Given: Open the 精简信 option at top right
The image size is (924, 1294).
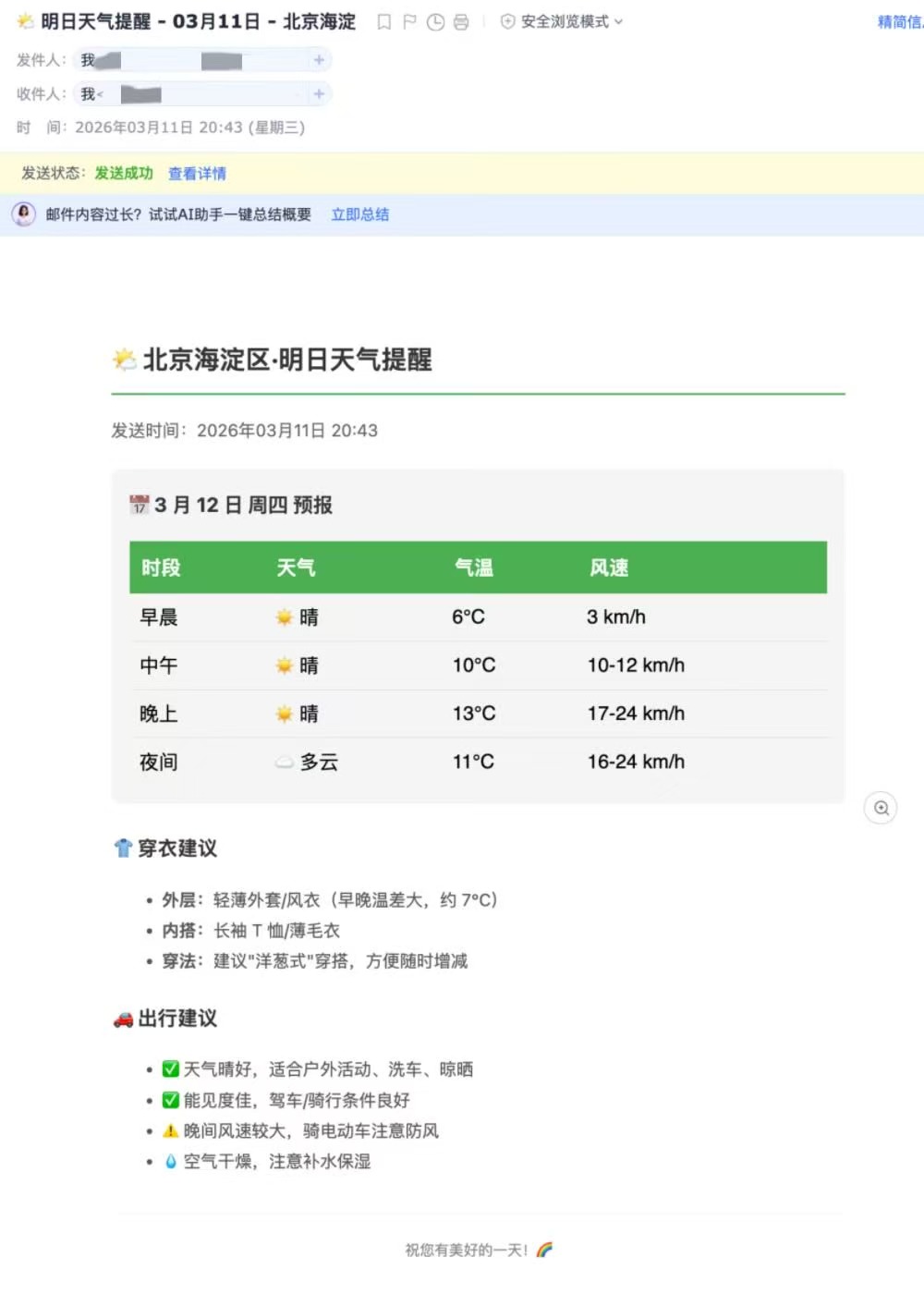Looking at the screenshot, I should 902,22.
